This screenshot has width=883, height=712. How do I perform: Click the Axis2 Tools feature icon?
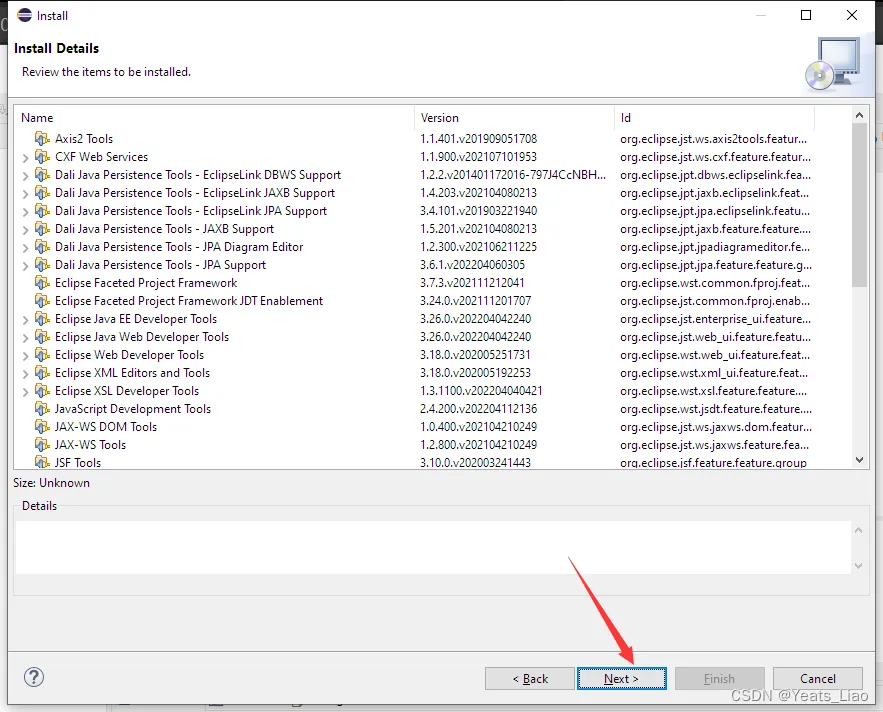click(42, 139)
